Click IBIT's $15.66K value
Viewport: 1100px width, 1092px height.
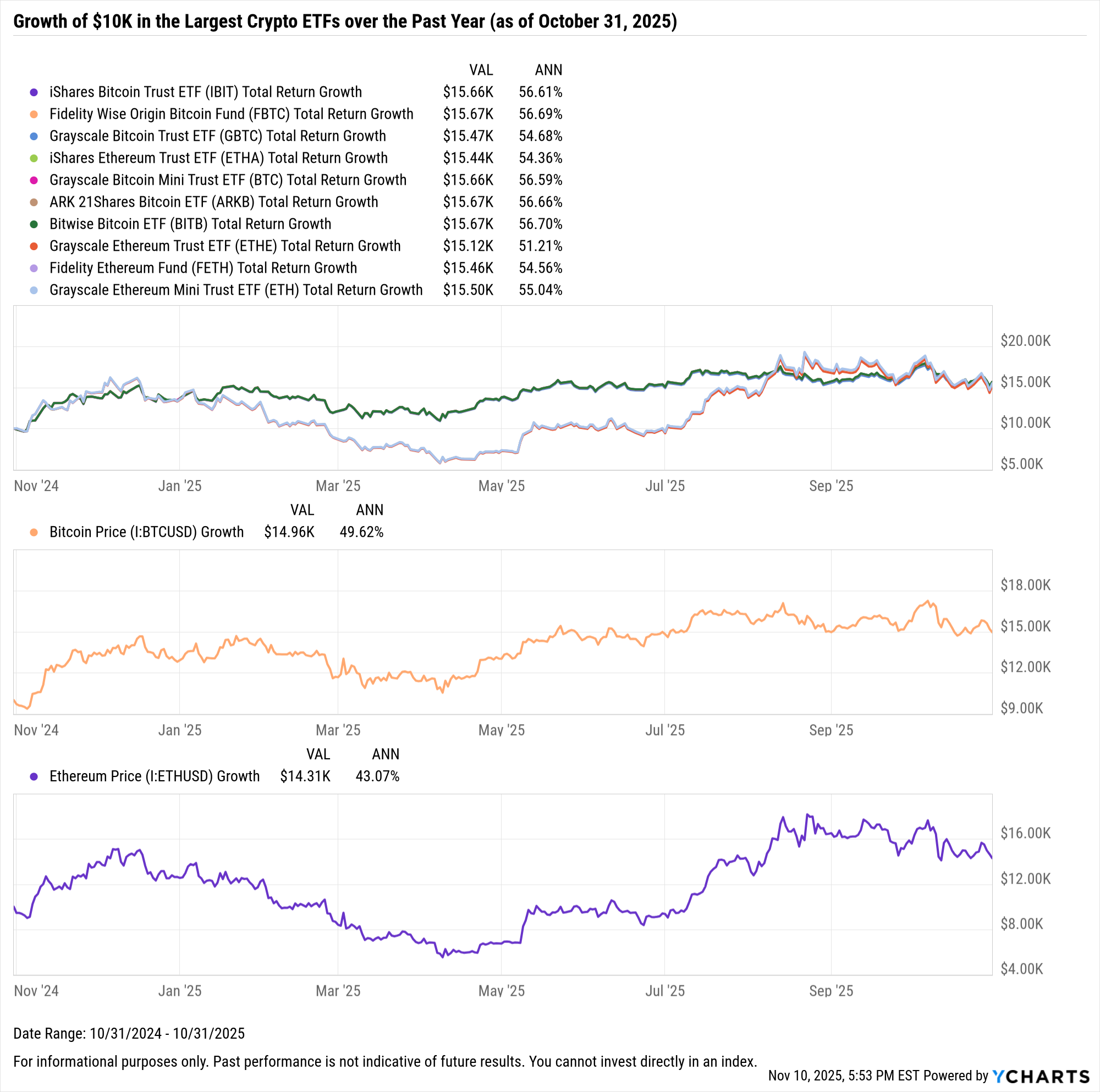tap(468, 92)
